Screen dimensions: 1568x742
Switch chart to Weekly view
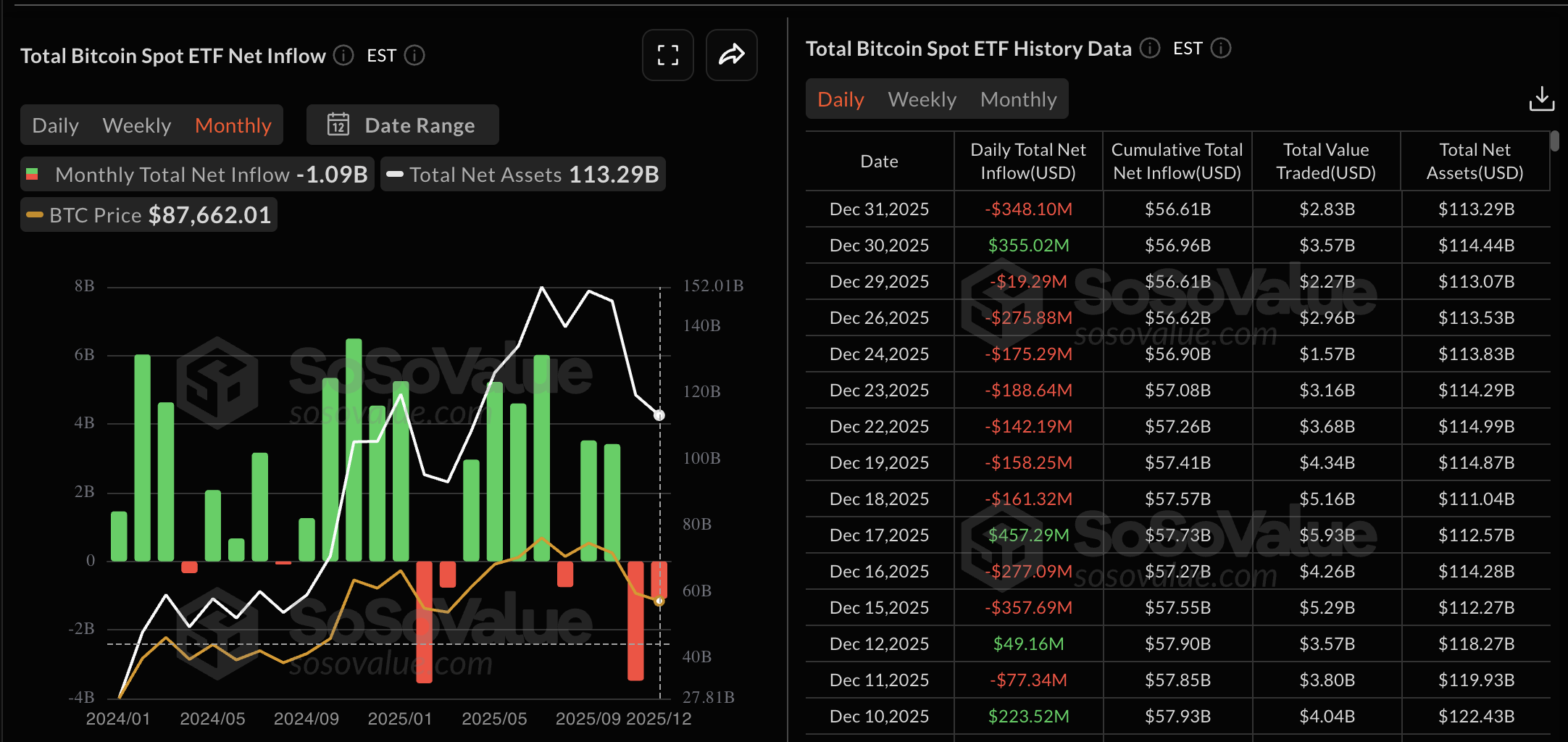click(x=137, y=125)
